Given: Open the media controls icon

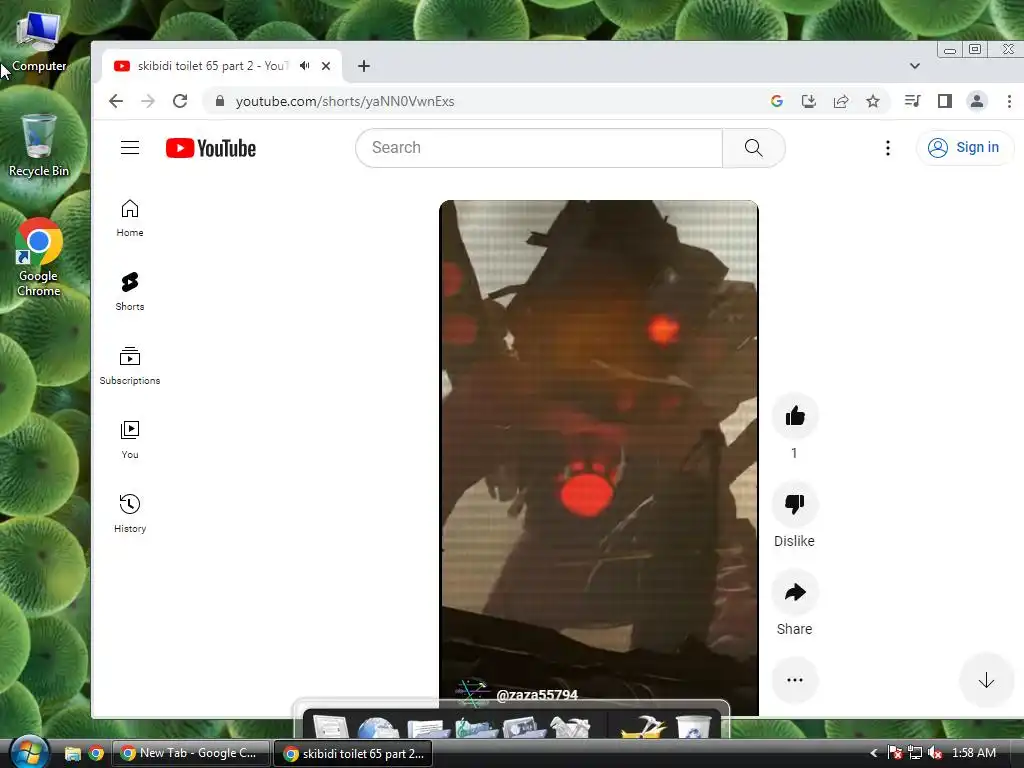Looking at the screenshot, I should (912, 101).
